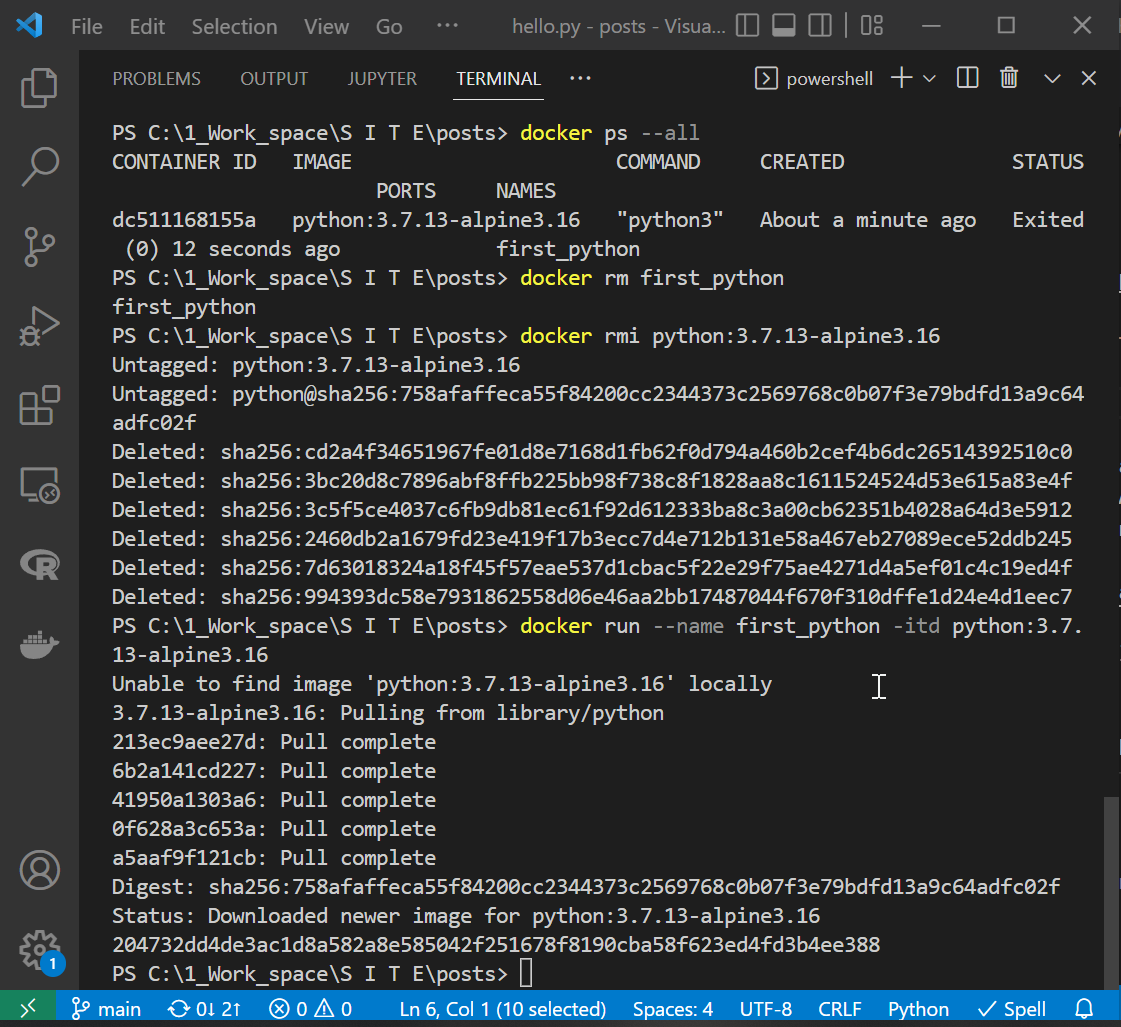
Task: Toggle the Spell checker in status bar
Action: 1011,1008
